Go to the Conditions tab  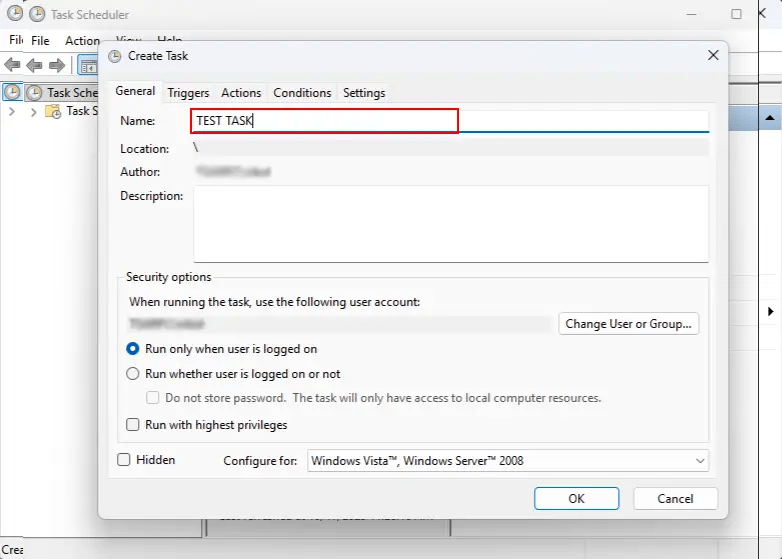click(x=302, y=93)
